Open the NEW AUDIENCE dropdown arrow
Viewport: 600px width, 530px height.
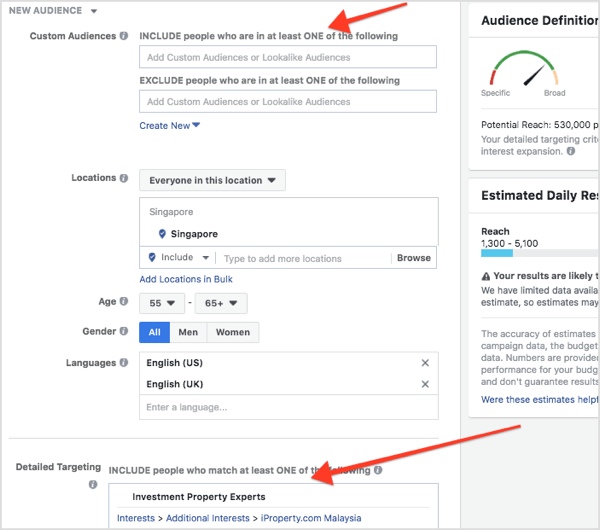point(94,11)
